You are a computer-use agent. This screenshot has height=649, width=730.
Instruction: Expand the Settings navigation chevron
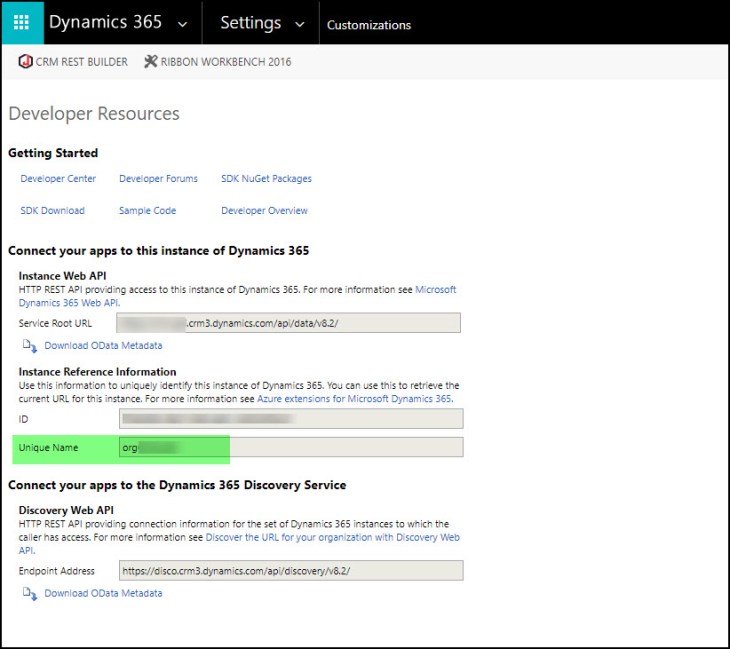(301, 24)
